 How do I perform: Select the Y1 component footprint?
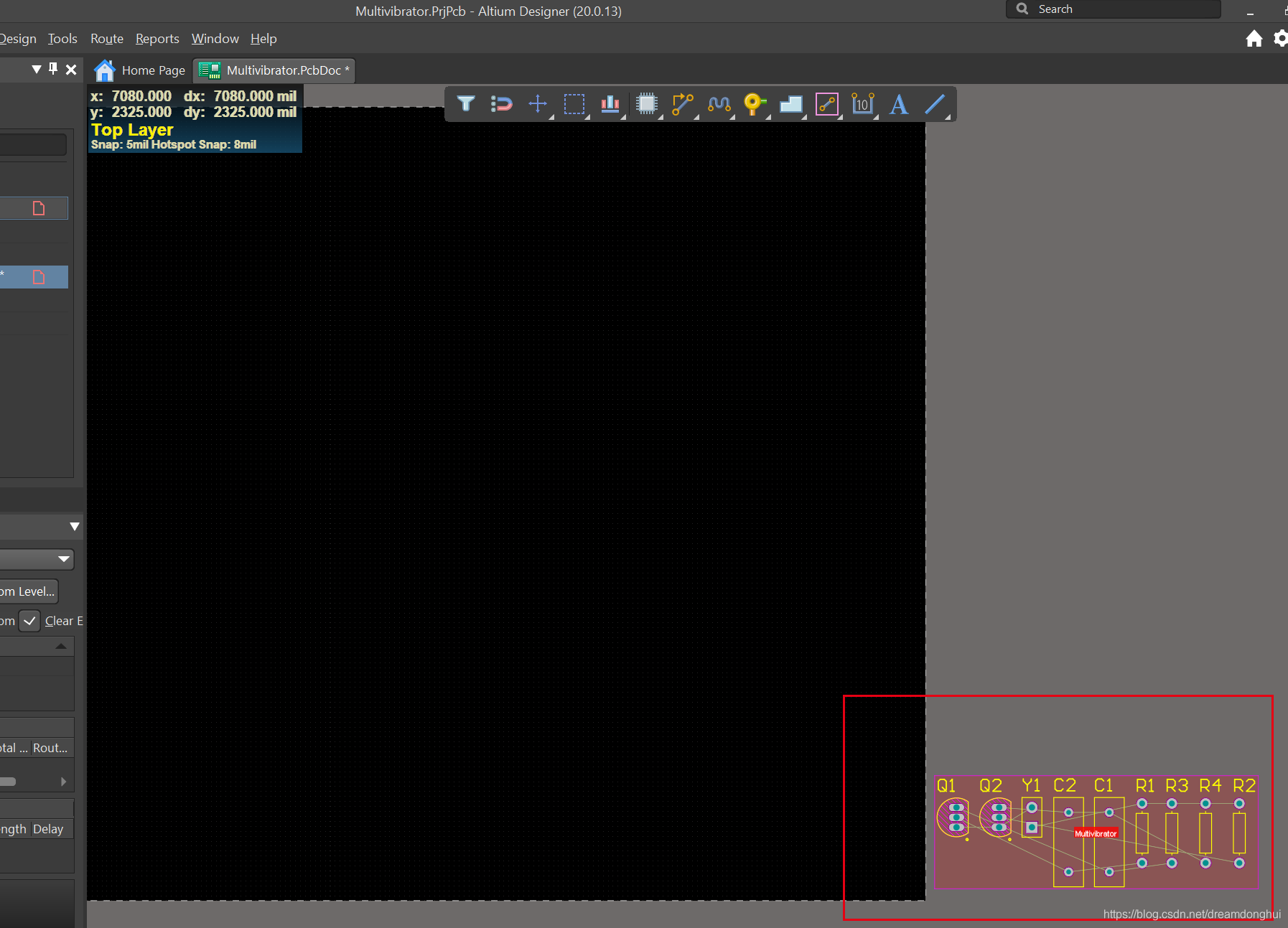coord(1032,817)
